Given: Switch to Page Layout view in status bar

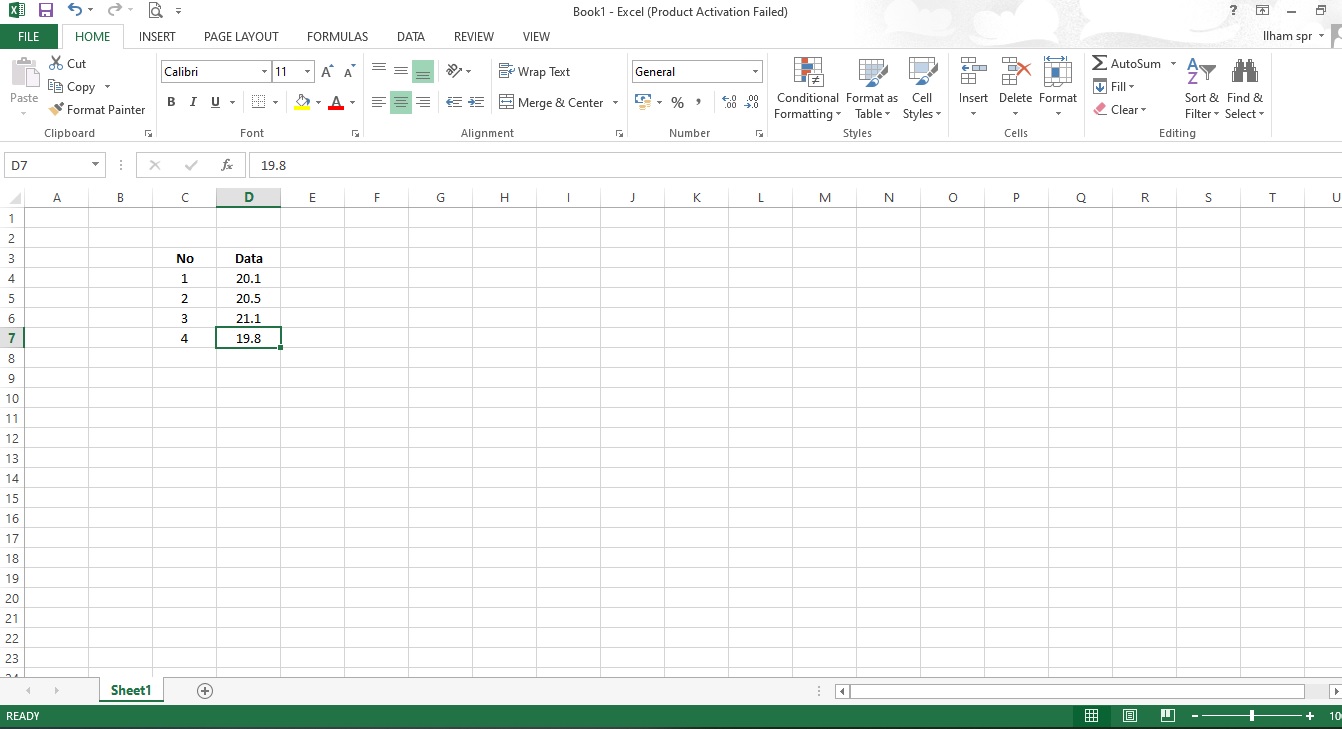Looking at the screenshot, I should 1130,716.
